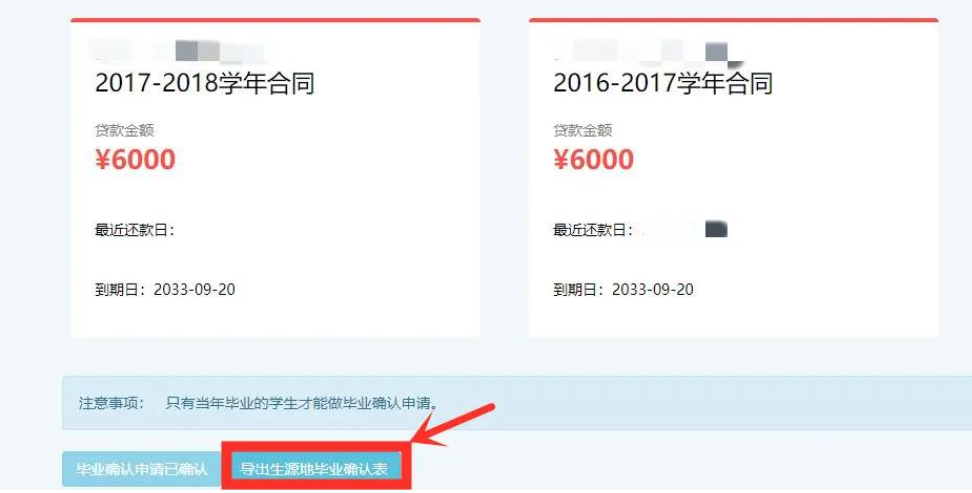Click the graduation confirmation notice text
The width and height of the screenshot is (972, 493).
(303, 403)
